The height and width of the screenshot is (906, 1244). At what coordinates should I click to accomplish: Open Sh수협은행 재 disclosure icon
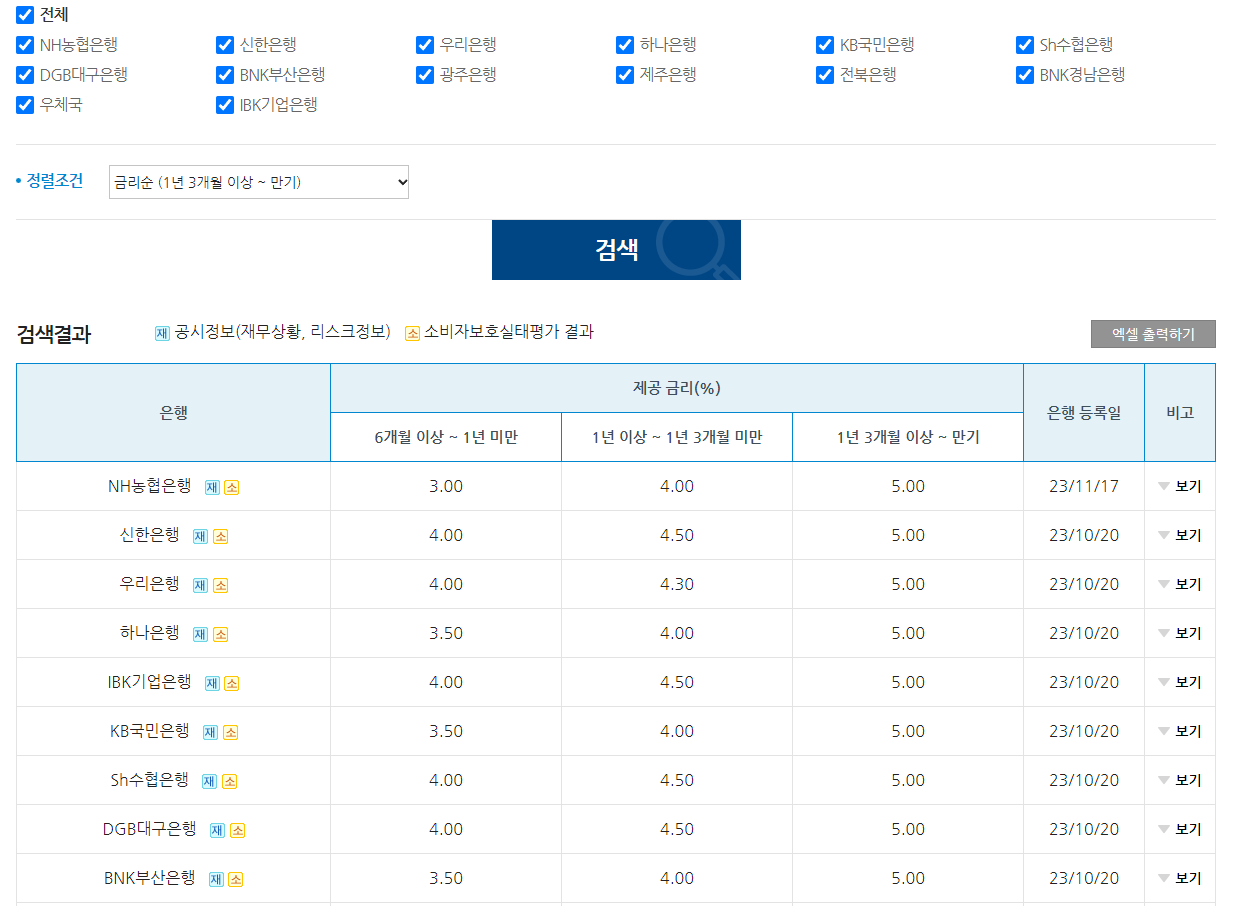[209, 781]
